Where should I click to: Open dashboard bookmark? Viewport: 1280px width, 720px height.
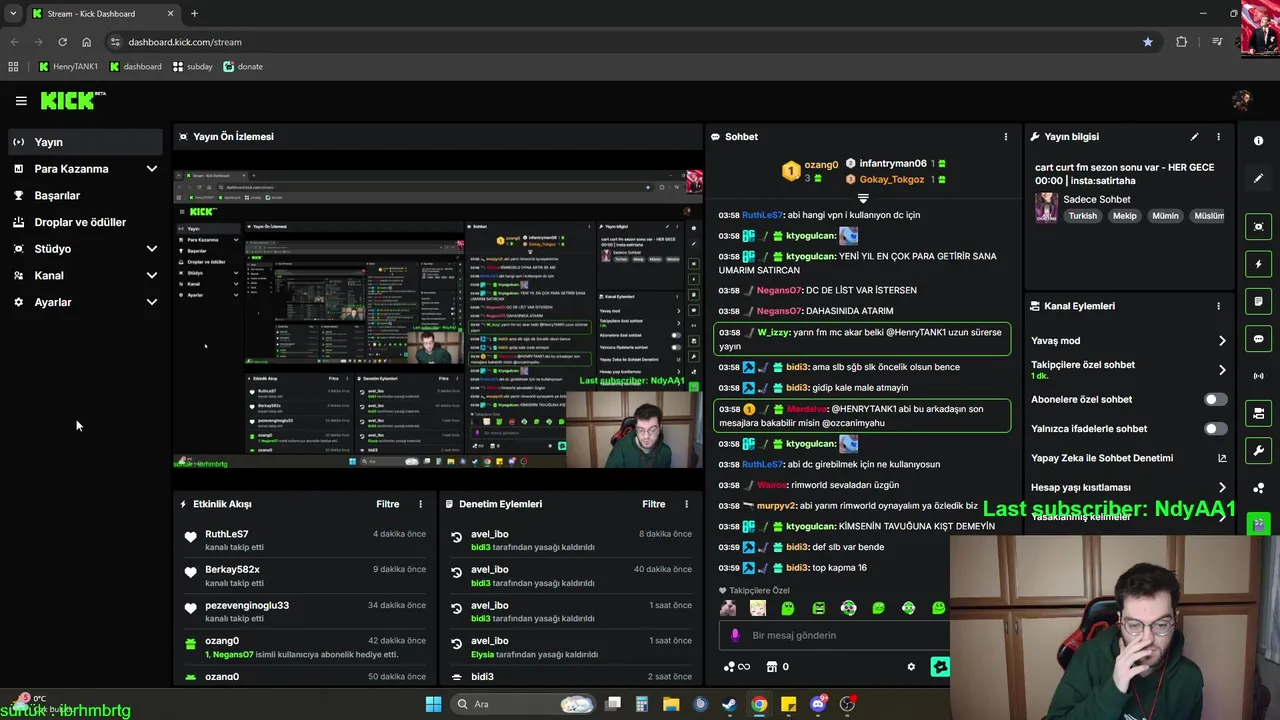[135, 67]
